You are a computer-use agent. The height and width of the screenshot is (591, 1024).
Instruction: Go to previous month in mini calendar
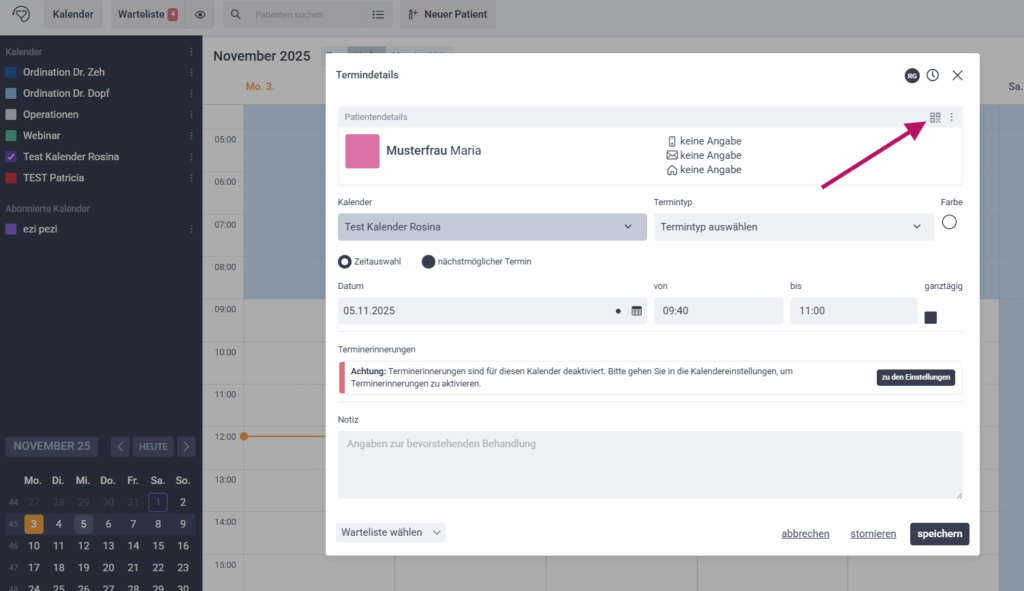120,446
